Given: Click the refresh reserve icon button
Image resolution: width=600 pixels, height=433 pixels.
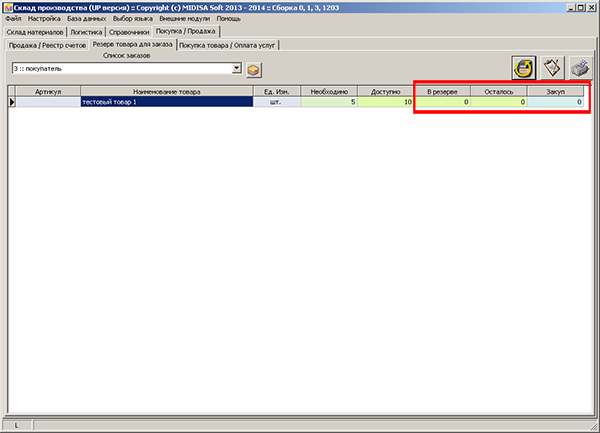Looking at the screenshot, I should 523,68.
